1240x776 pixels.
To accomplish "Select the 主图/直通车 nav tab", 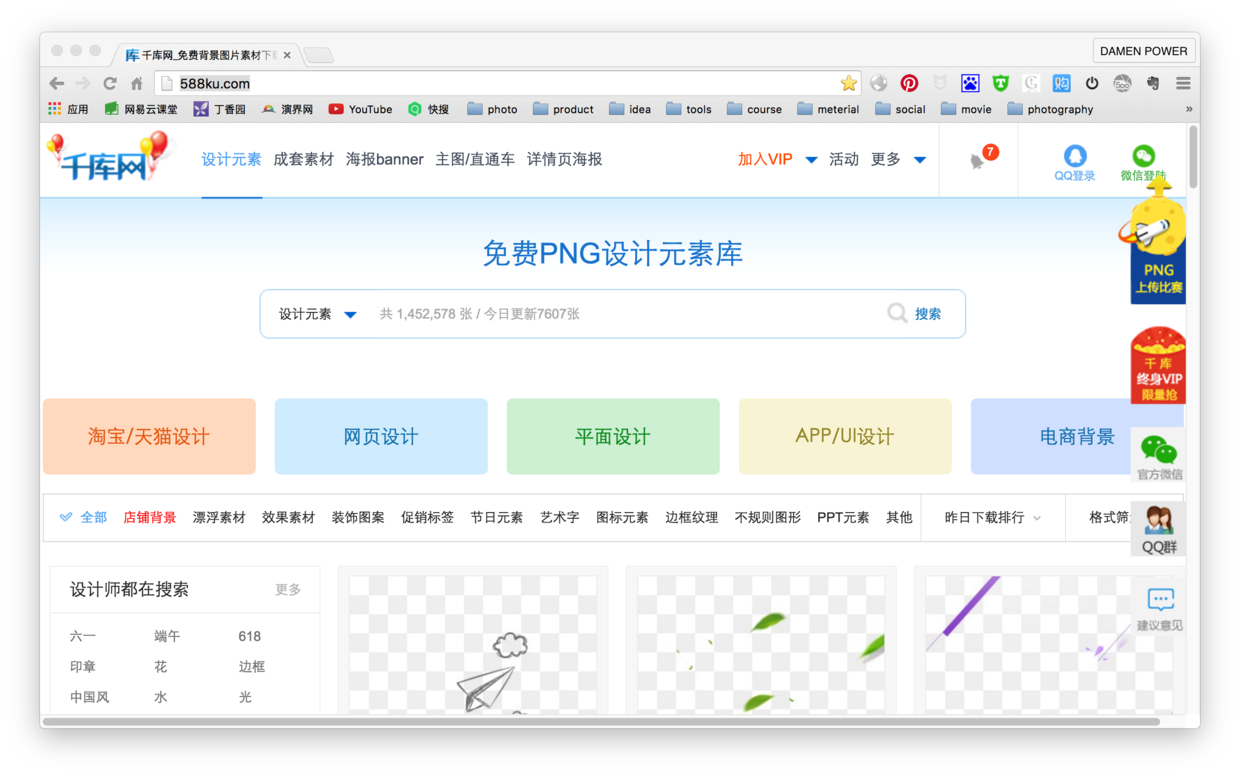I will pyautogui.click(x=475, y=159).
